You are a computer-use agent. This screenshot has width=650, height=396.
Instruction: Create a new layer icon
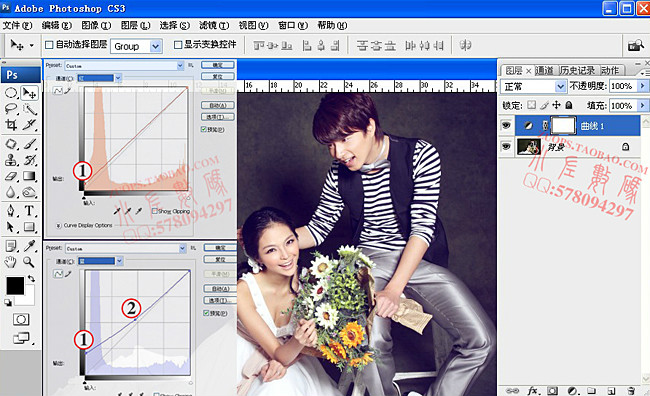pos(611,391)
